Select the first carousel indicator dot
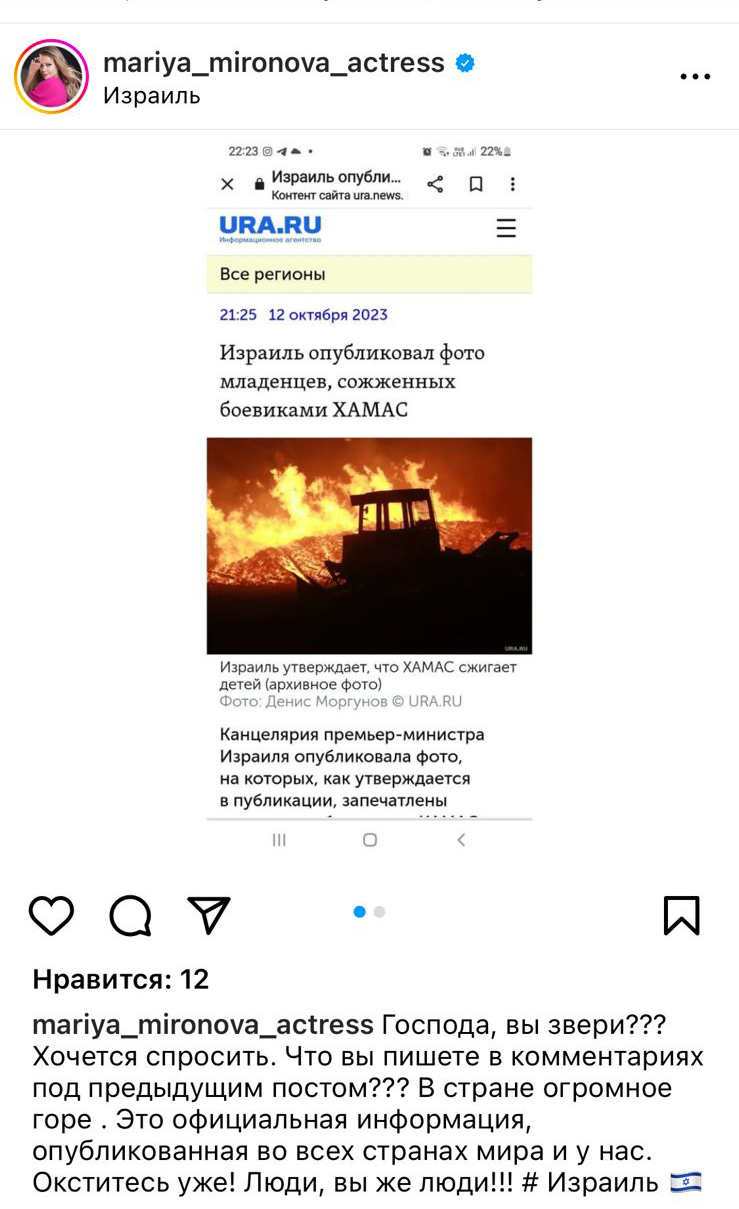739x1209 pixels. click(359, 912)
